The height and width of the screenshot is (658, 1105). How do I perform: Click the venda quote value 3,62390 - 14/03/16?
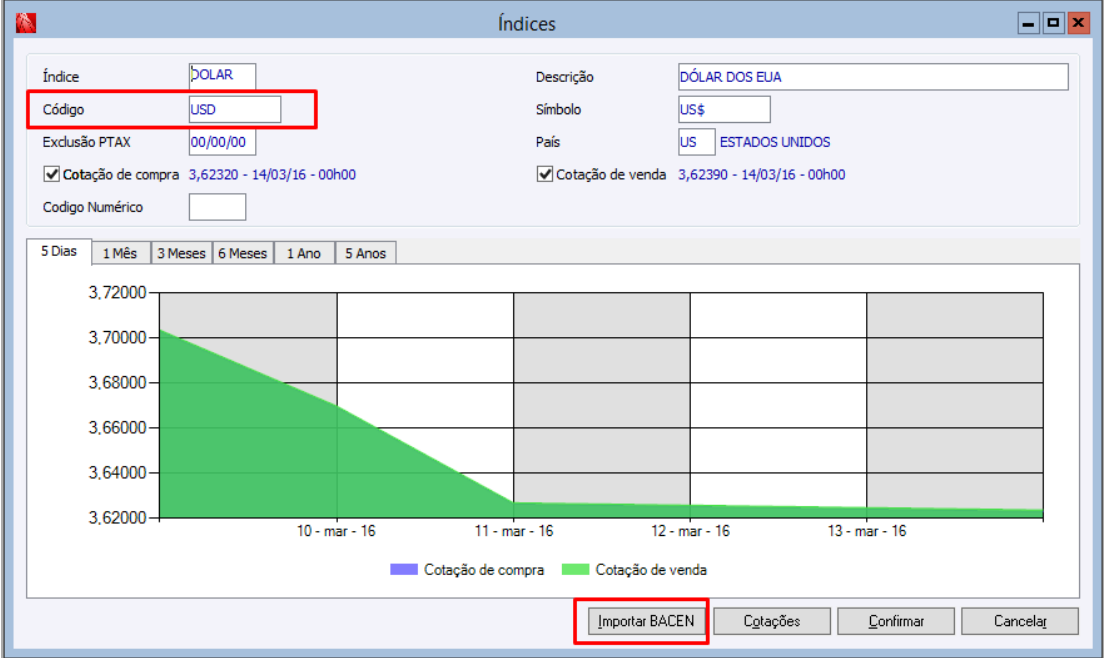click(761, 175)
